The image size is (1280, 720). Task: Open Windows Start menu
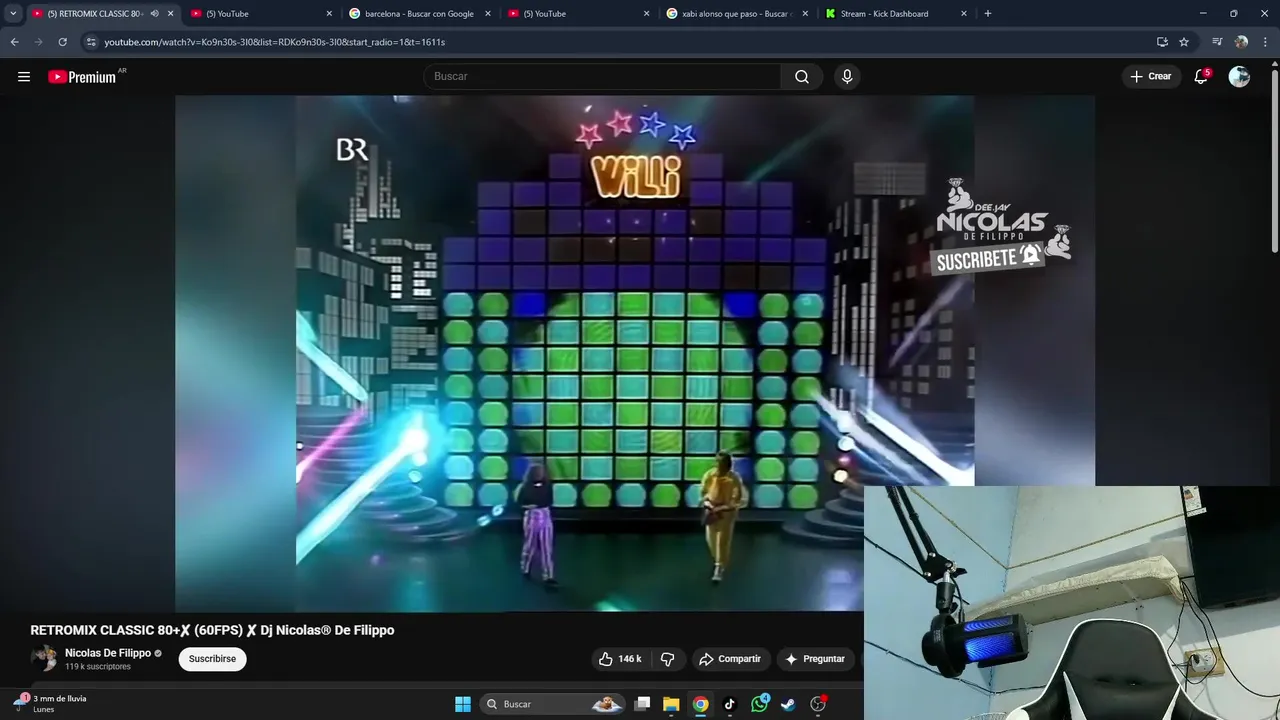463,704
